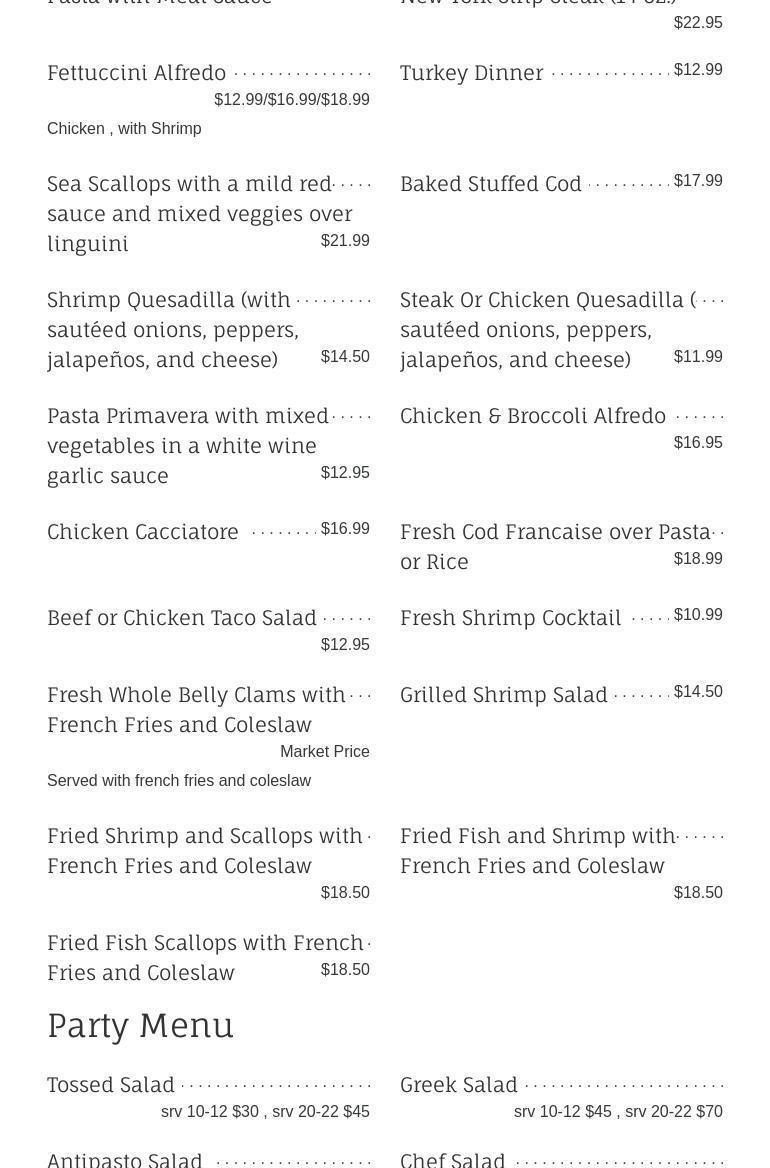Screen dimensions: 770x1168
Task: Click the Market Price label
Action: (x=325, y=752)
